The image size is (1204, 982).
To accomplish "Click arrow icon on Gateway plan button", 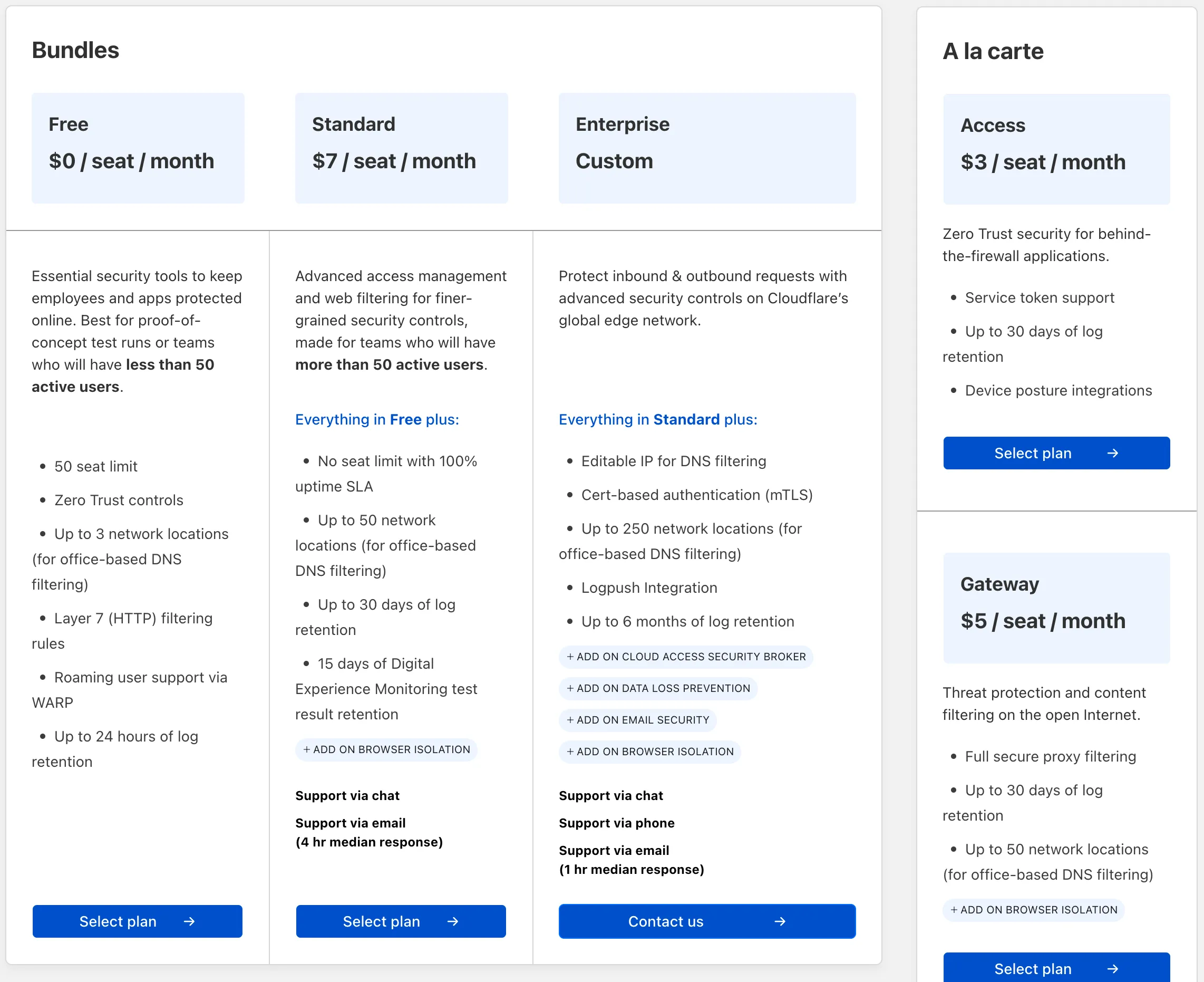I will tap(1112, 969).
